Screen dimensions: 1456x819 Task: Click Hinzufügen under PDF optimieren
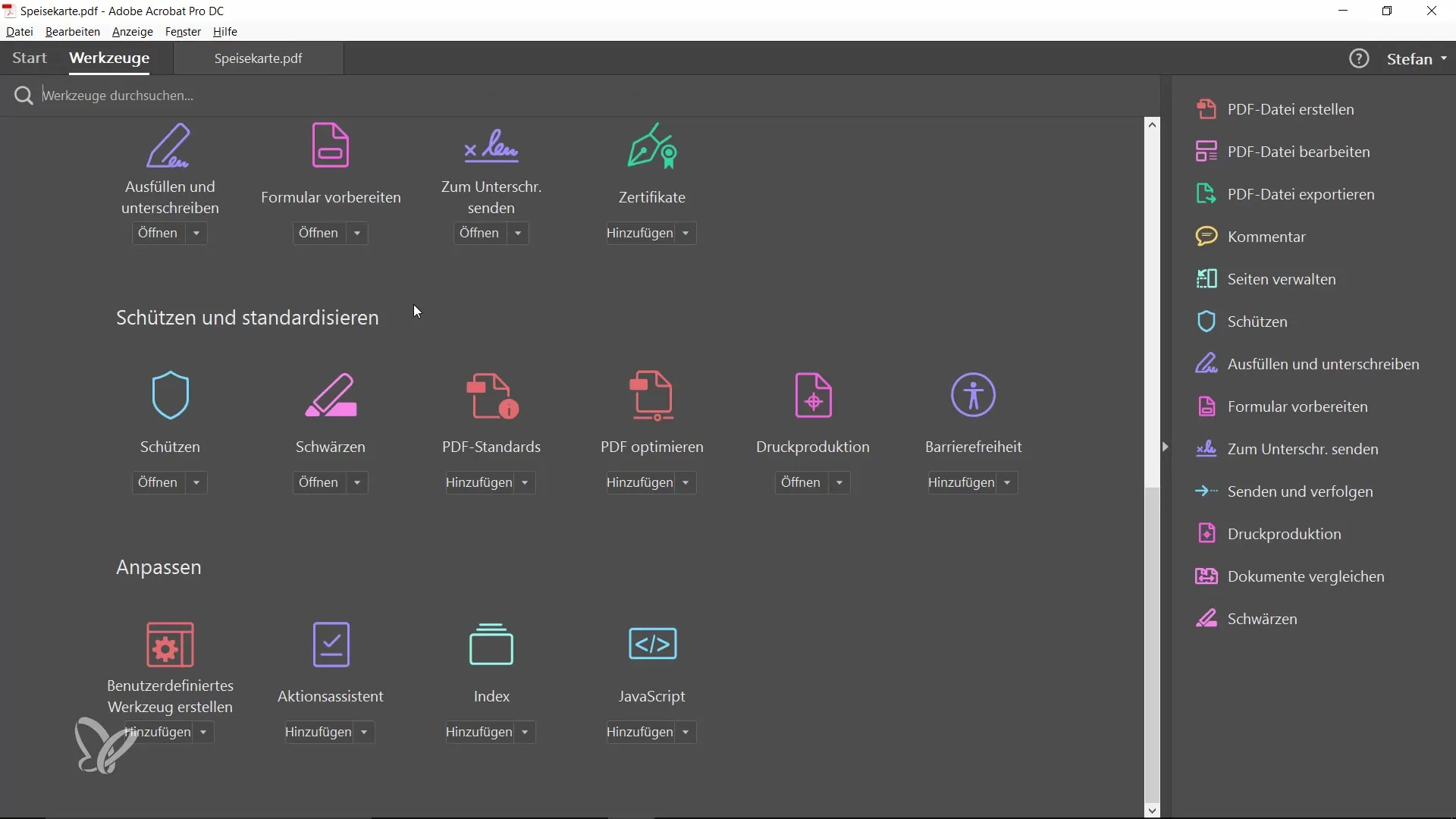click(x=640, y=483)
